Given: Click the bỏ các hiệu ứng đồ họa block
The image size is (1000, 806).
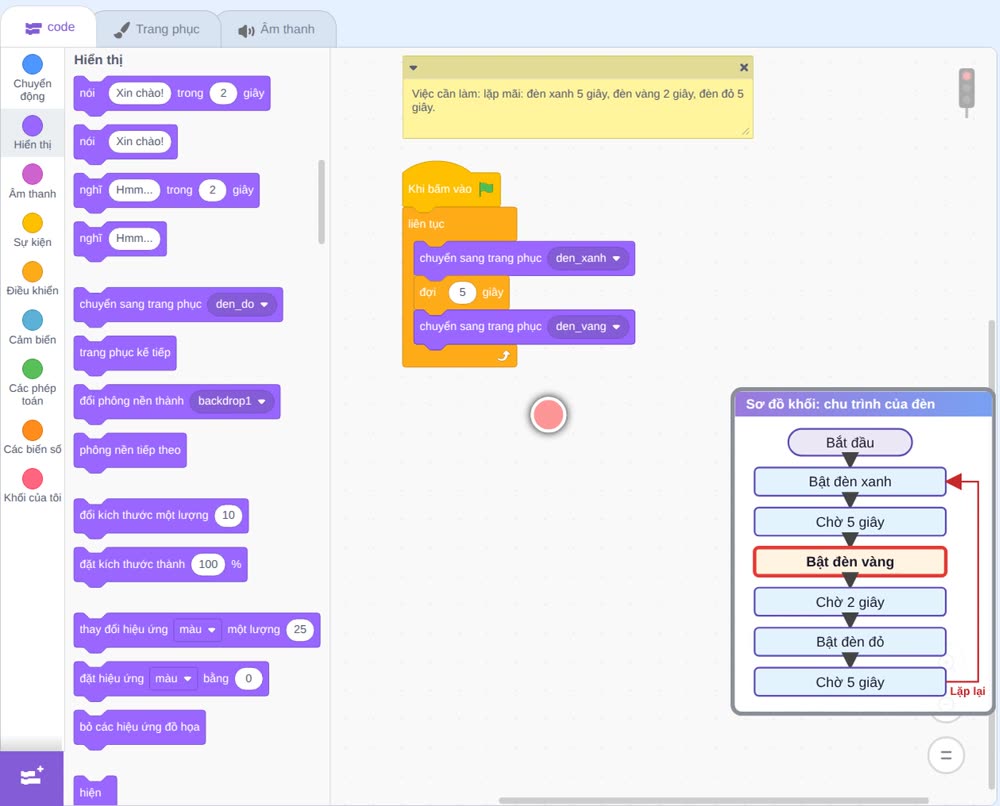Looking at the screenshot, I should click(x=140, y=727).
